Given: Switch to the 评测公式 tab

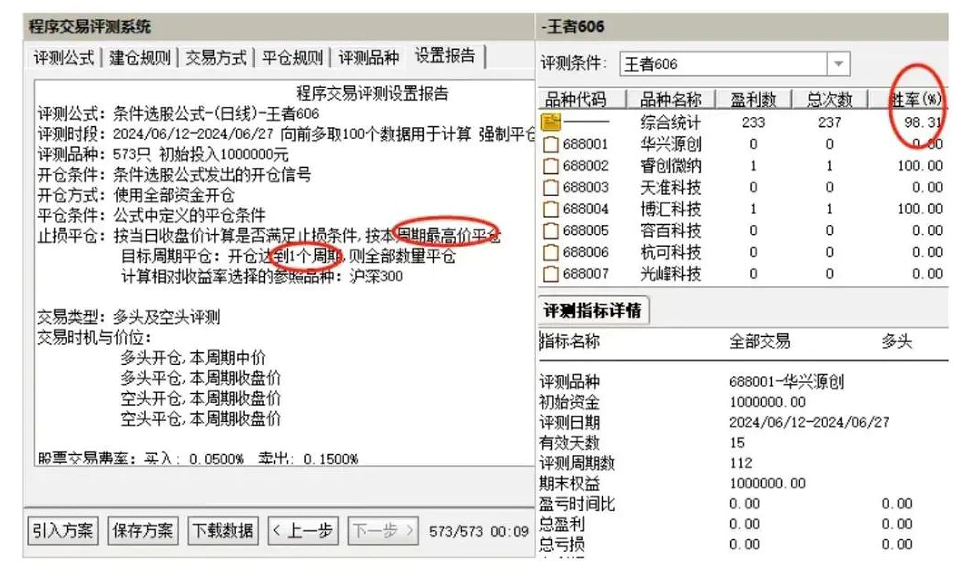Looking at the screenshot, I should click(x=65, y=57).
